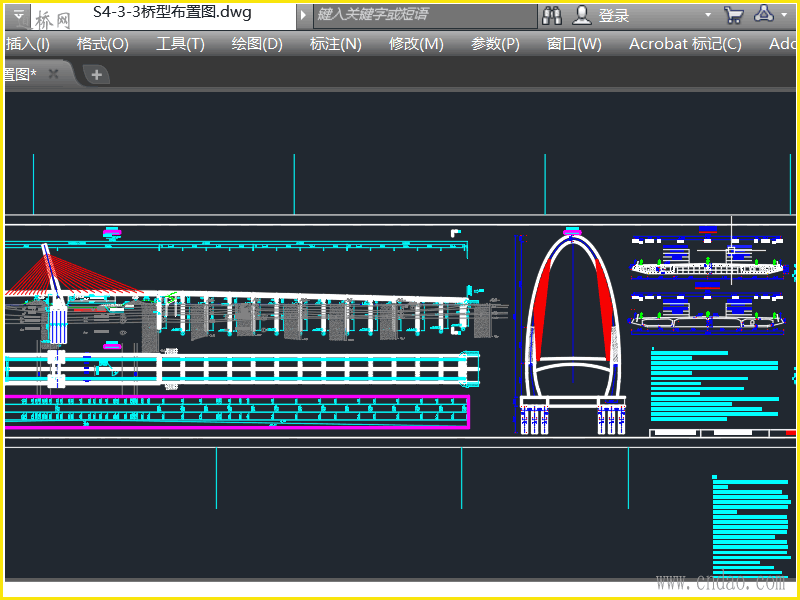Expand the arrow left of the search box
Image resolution: width=800 pixels, height=600 pixels.
(x=303, y=15)
